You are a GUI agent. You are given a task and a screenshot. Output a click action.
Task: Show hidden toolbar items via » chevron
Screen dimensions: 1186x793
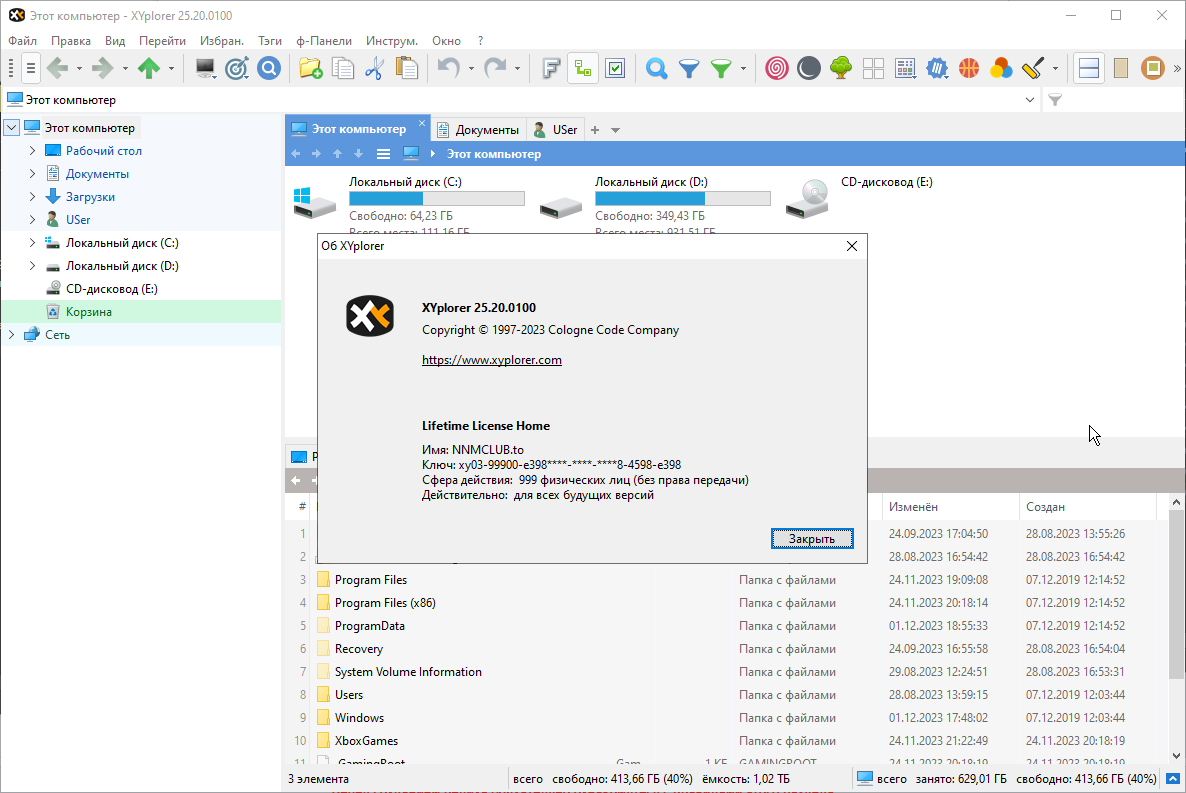(x=1177, y=68)
